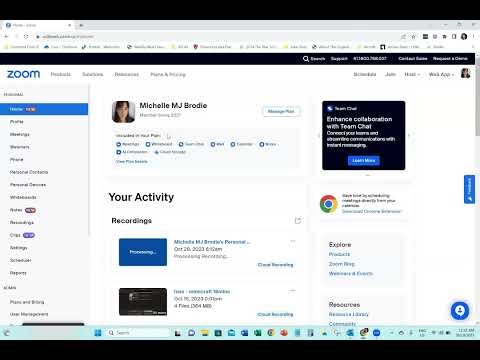Click the browser address bar
480x360 pixels.
pos(218,36)
